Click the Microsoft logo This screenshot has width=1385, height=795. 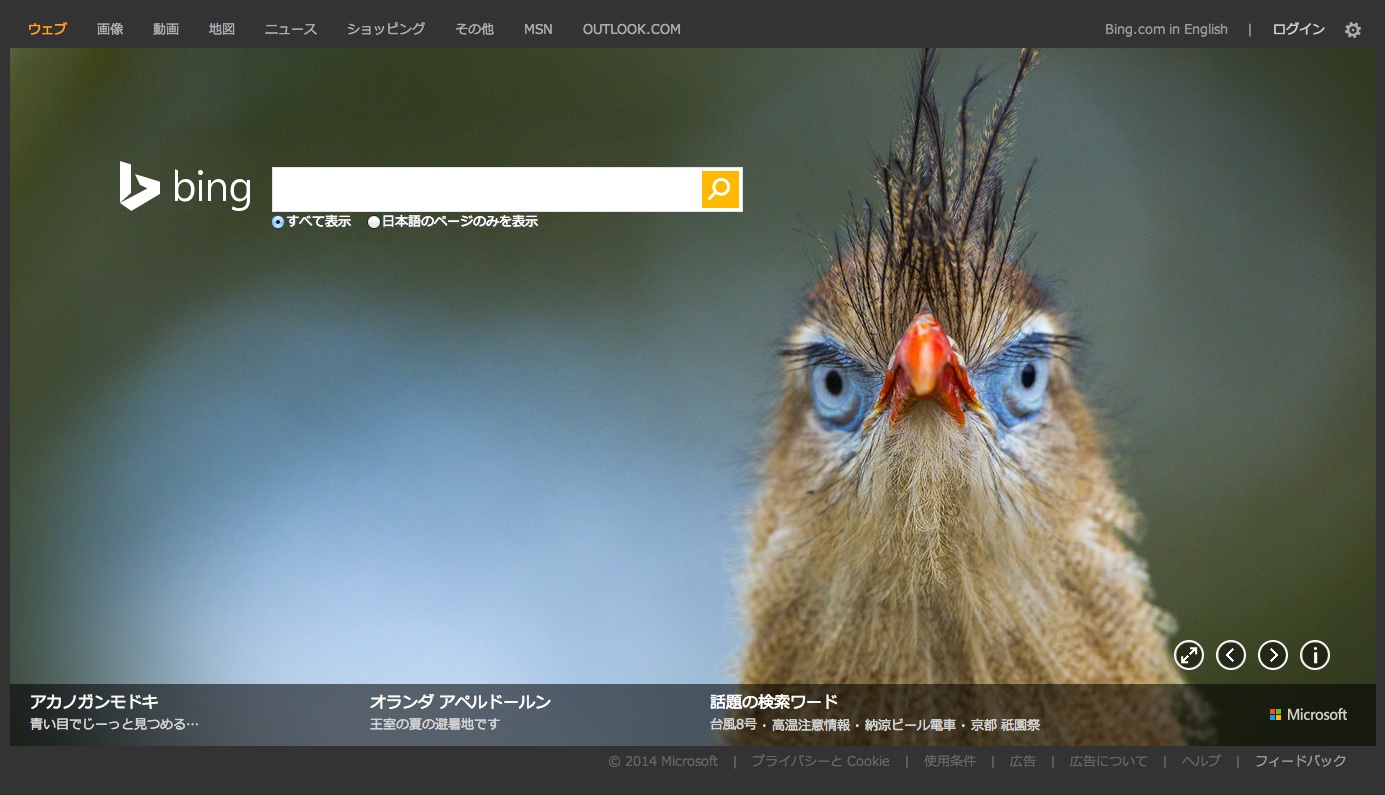click(1308, 714)
